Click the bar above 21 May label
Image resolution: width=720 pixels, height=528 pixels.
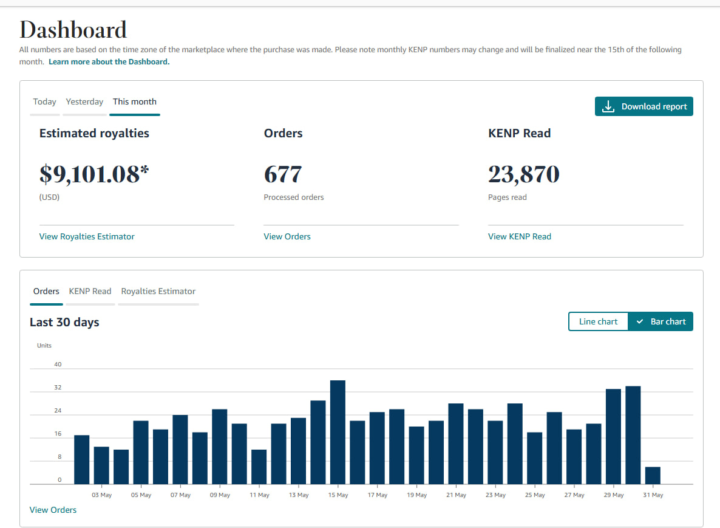pyautogui.click(x=456, y=444)
